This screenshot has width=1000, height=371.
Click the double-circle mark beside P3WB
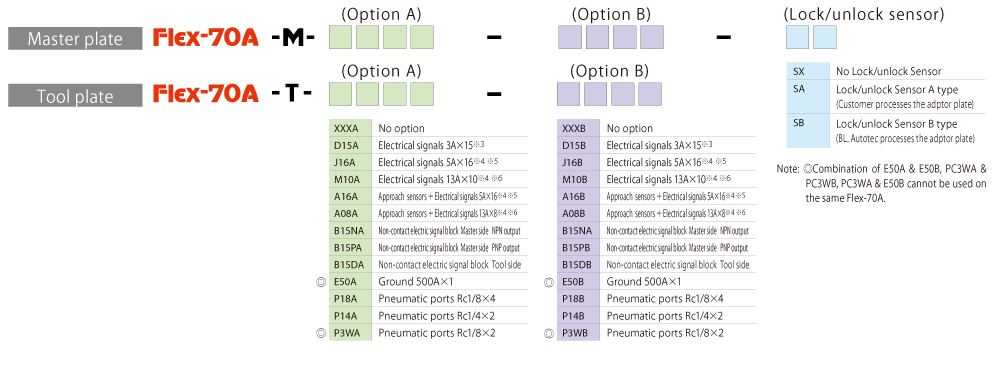coord(548,332)
